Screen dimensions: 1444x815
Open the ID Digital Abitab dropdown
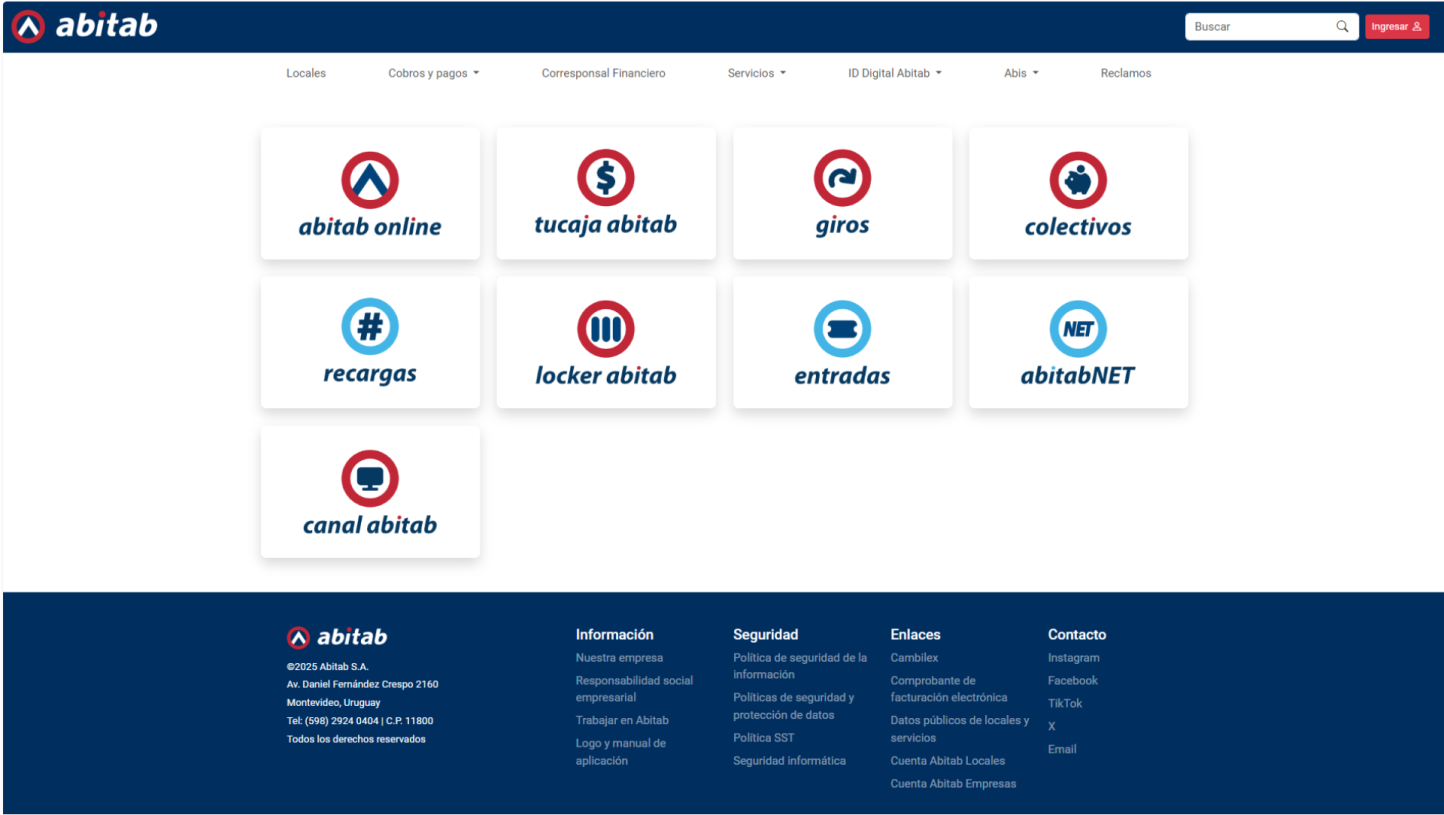(x=894, y=73)
